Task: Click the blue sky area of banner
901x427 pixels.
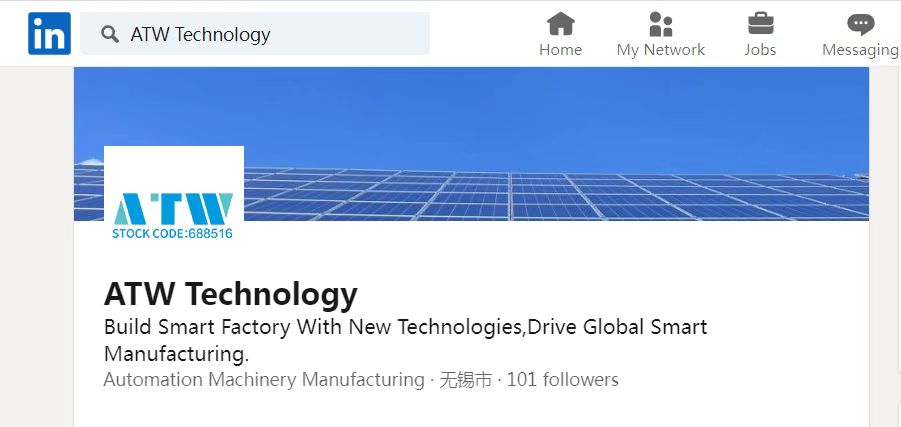Action: [x=471, y=115]
